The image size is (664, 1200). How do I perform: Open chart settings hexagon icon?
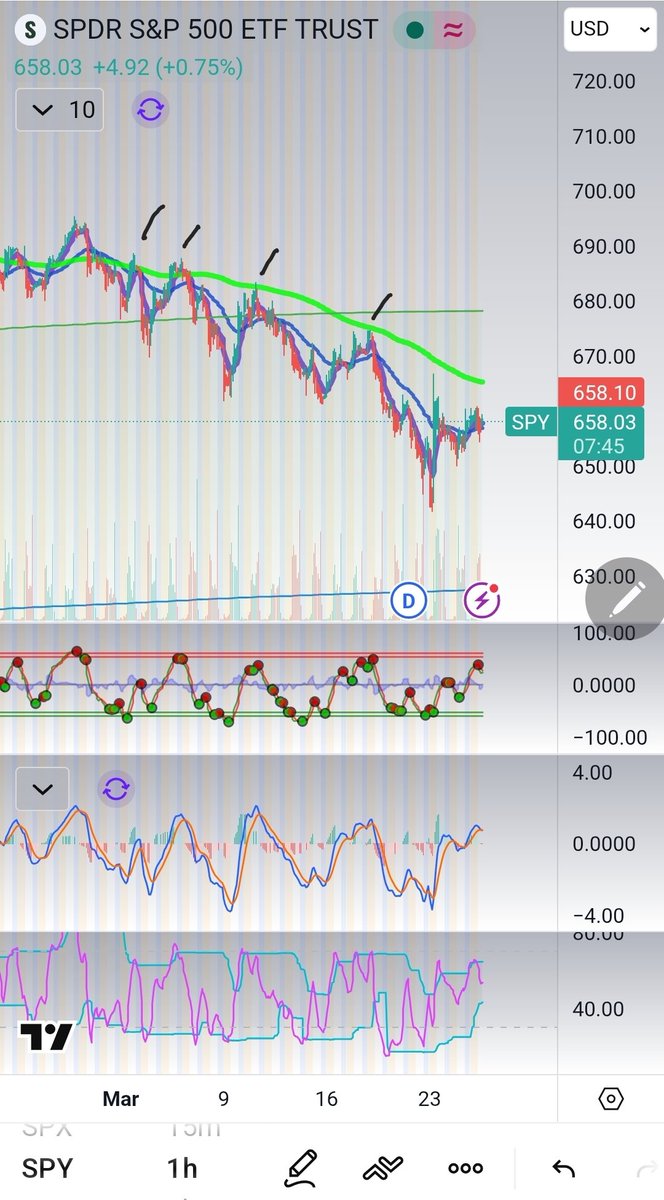pyautogui.click(x=611, y=1099)
